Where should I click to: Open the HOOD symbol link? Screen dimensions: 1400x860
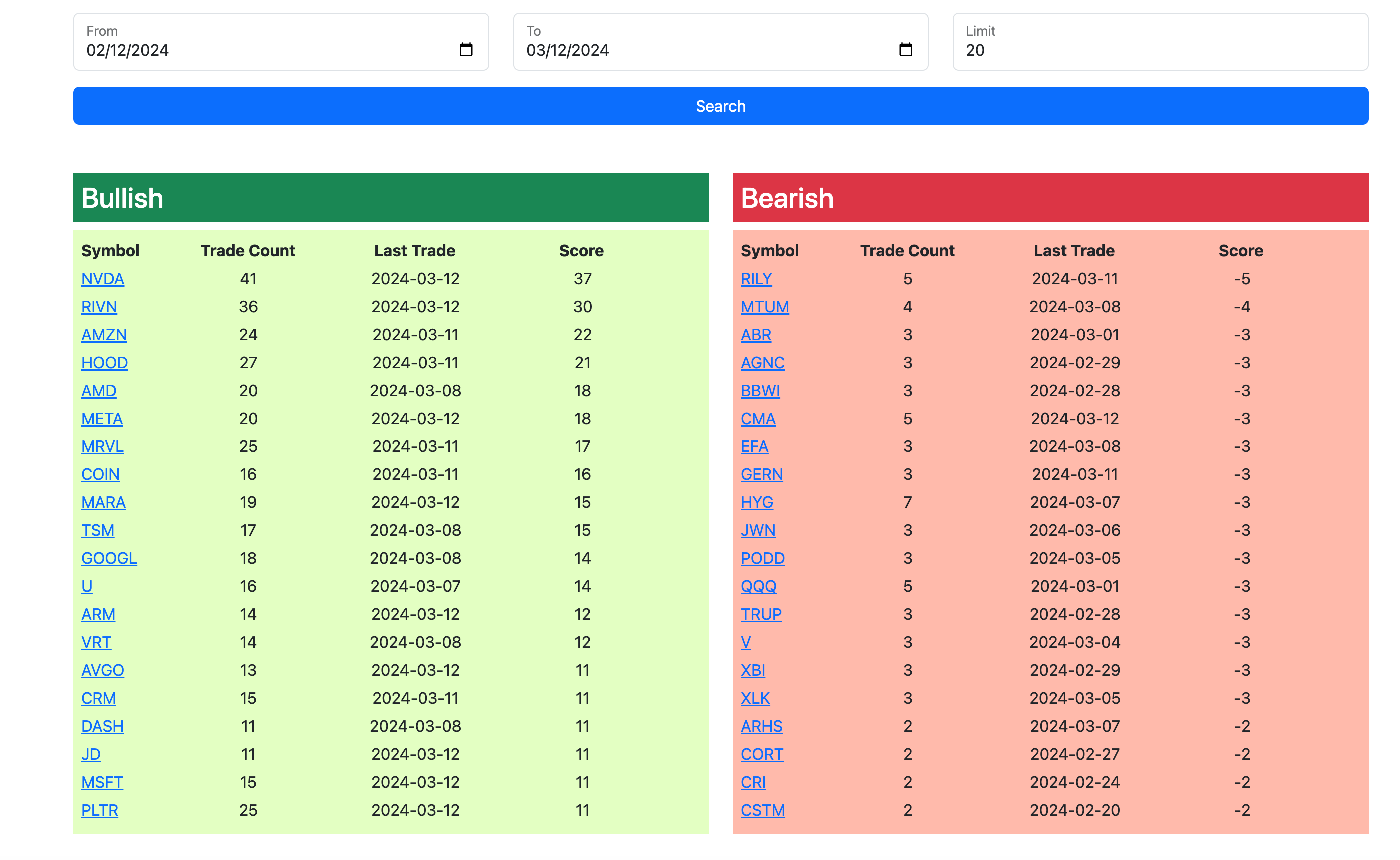point(104,362)
